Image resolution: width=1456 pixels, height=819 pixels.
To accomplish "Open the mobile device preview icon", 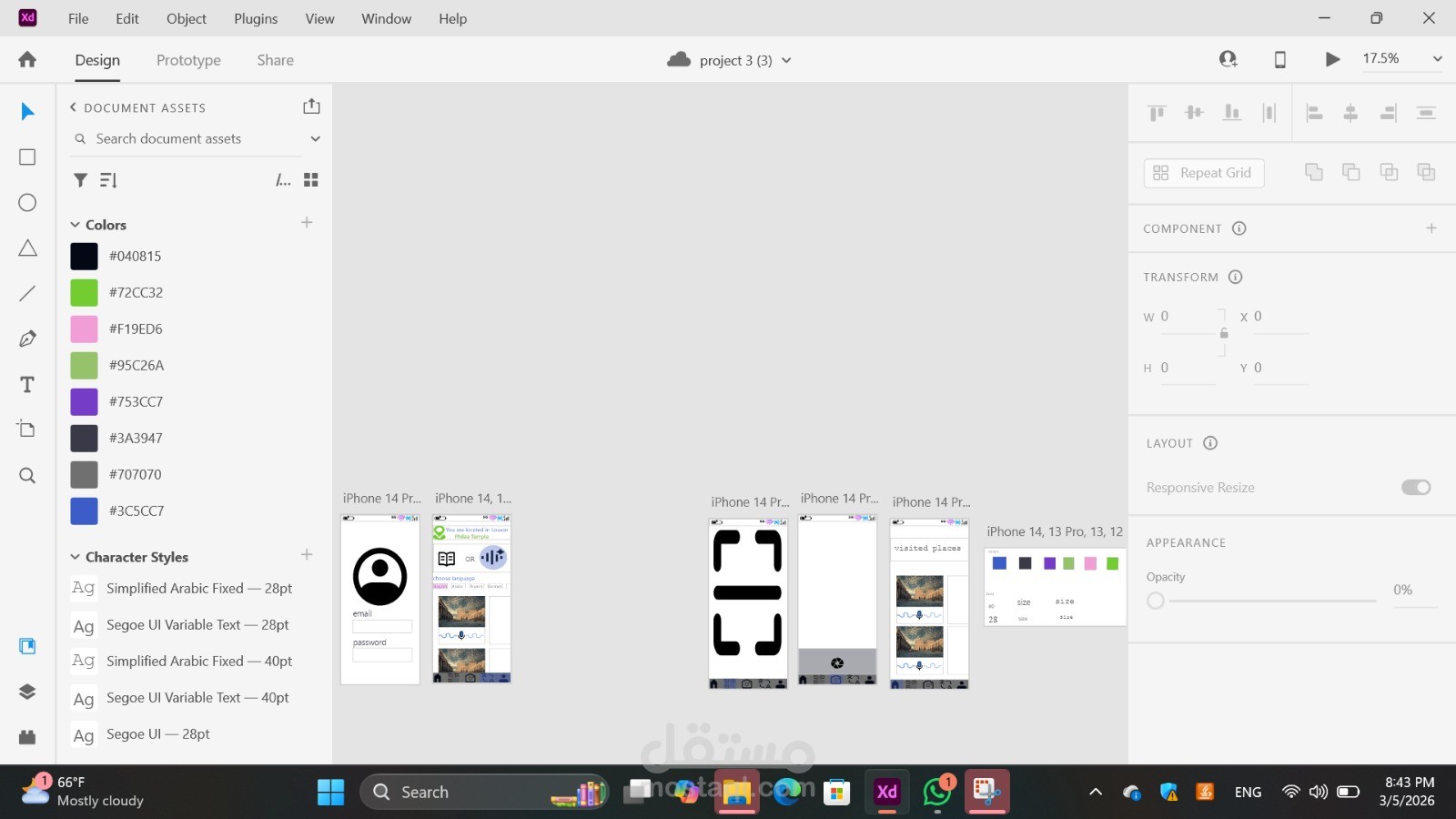I will coord(1280,60).
